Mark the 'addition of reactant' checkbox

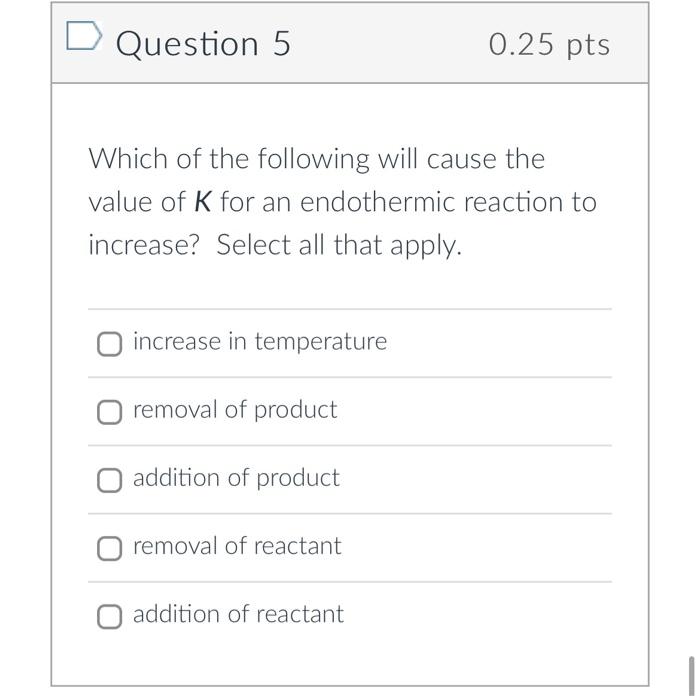[109, 616]
